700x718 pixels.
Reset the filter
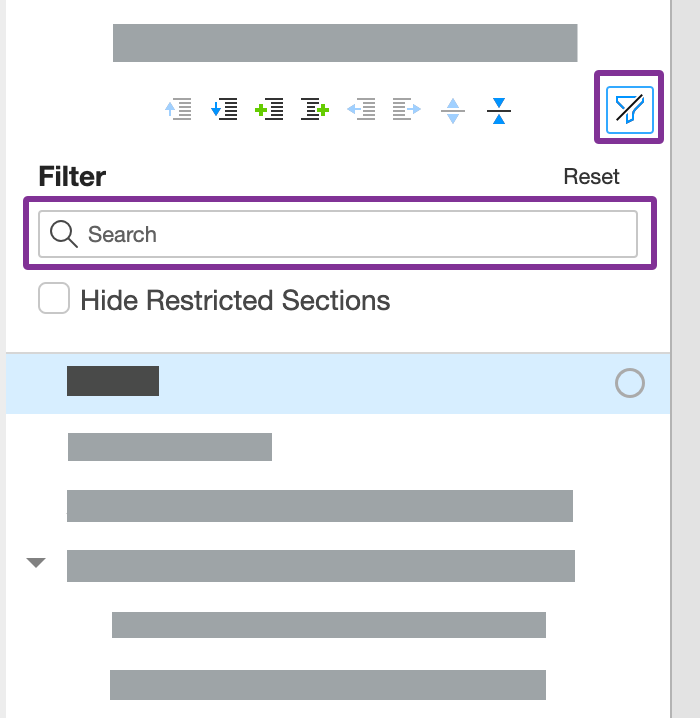coord(591,177)
